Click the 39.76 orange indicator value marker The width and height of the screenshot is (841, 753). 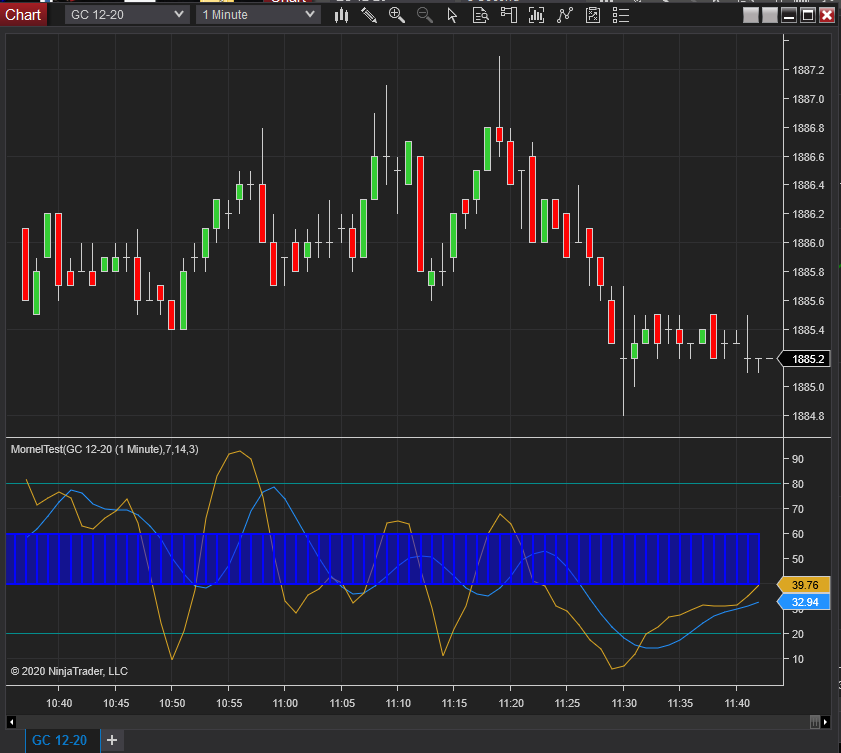pos(803,585)
